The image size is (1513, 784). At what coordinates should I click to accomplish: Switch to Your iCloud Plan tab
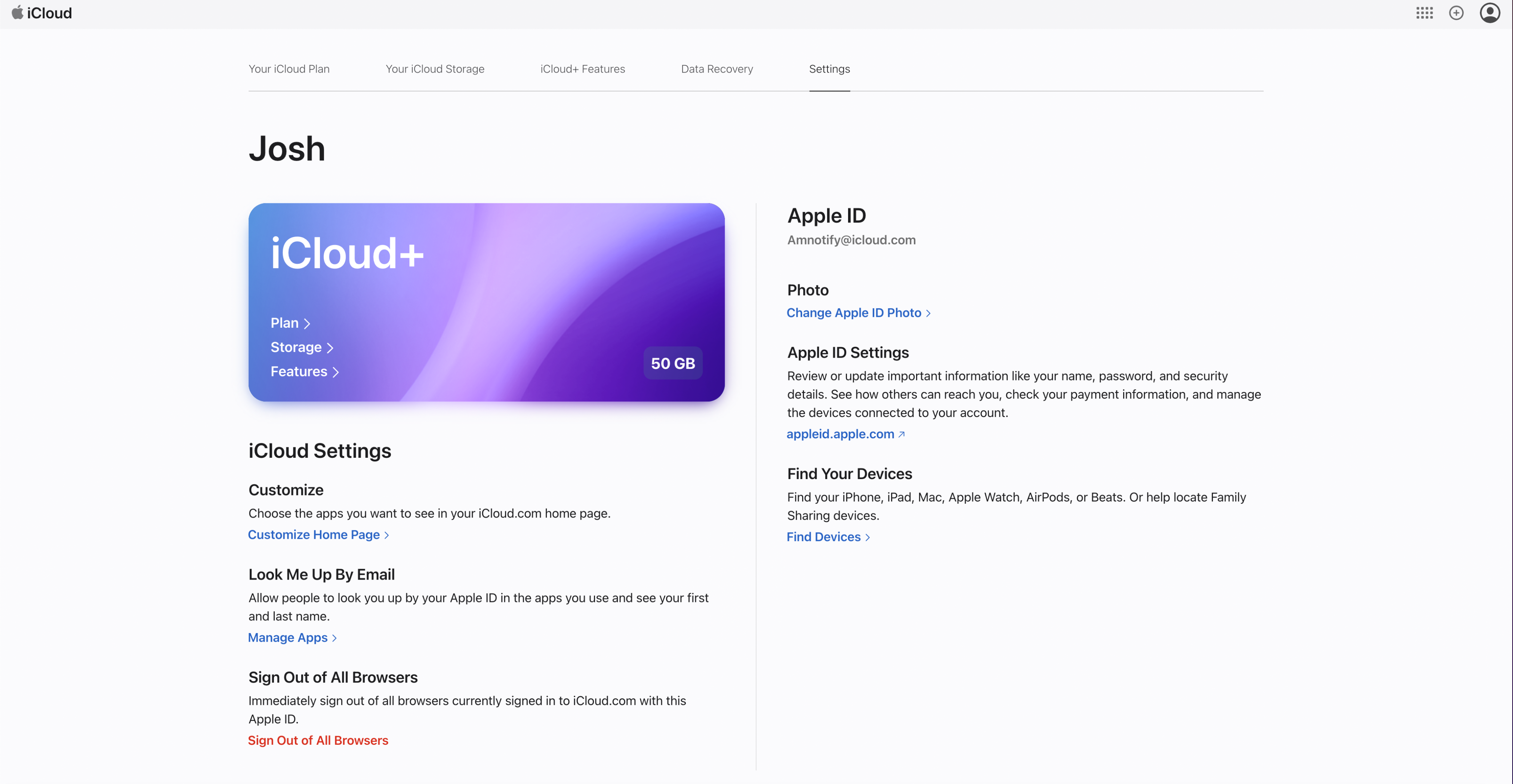(289, 69)
